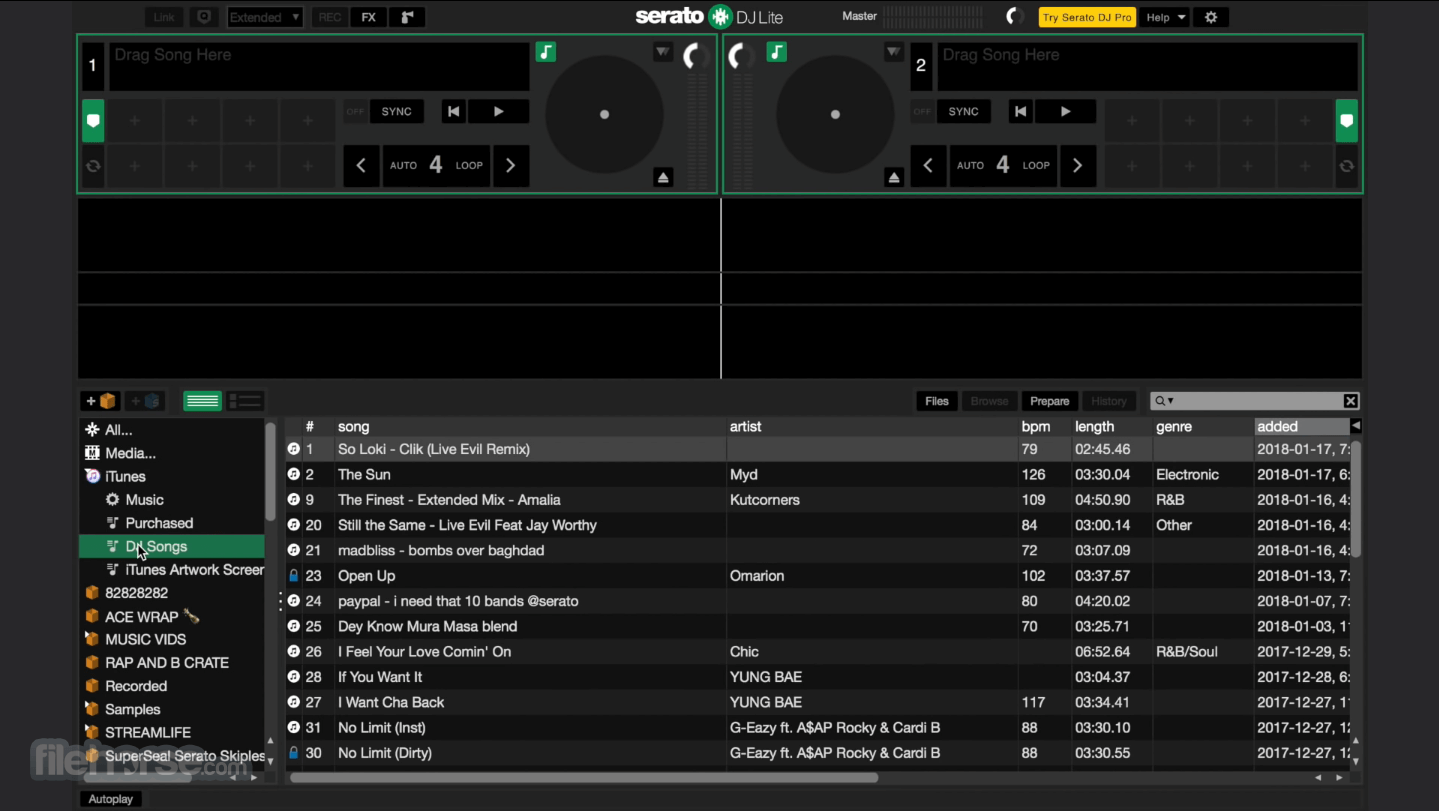Open deck 1 dropdown arrow menu
This screenshot has width=1439, height=811.
(663, 51)
